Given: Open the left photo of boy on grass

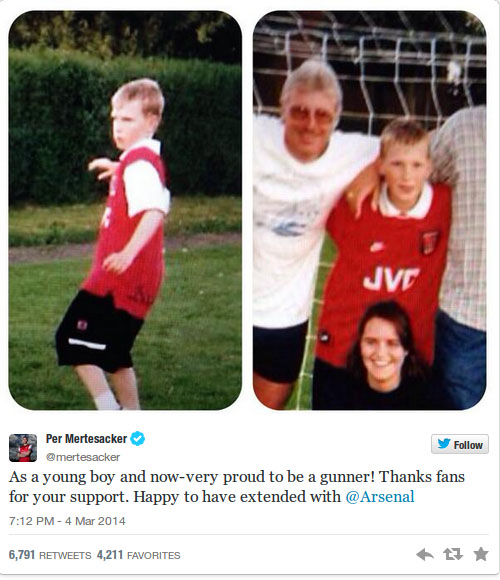Looking at the screenshot, I should pyautogui.click(x=125, y=210).
